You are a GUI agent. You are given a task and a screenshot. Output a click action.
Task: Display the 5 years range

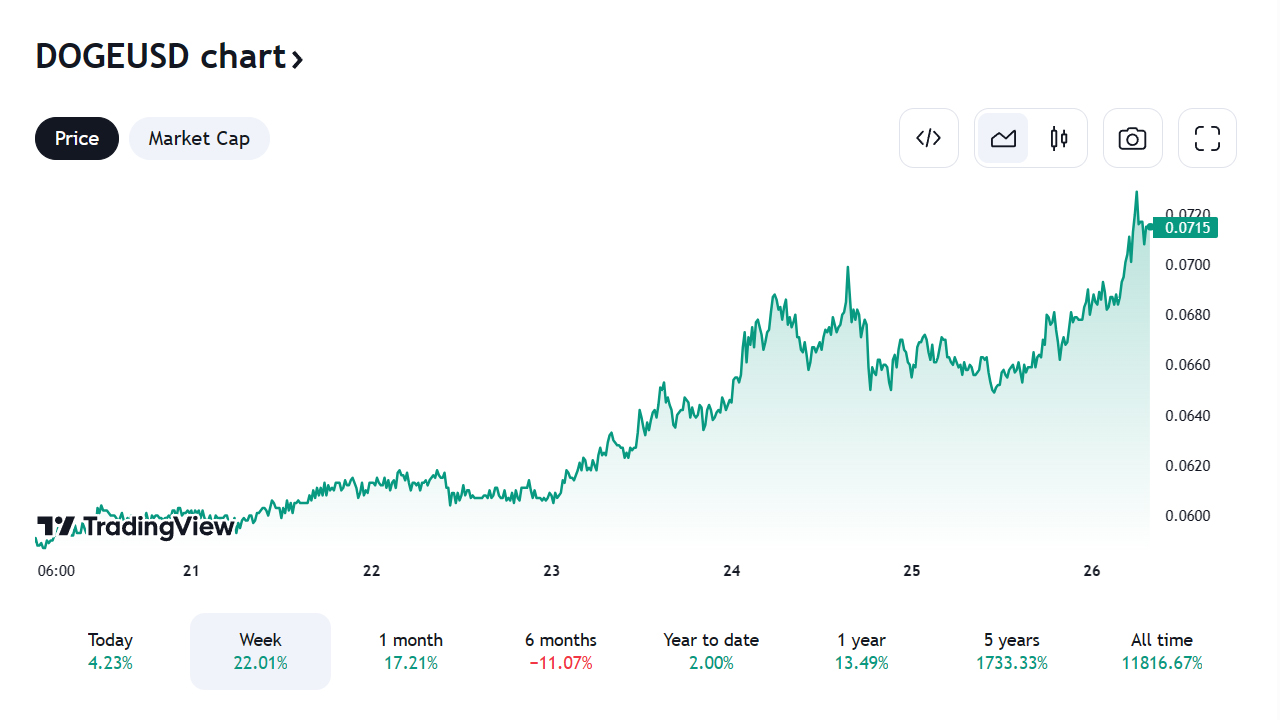pyautogui.click(x=1011, y=651)
